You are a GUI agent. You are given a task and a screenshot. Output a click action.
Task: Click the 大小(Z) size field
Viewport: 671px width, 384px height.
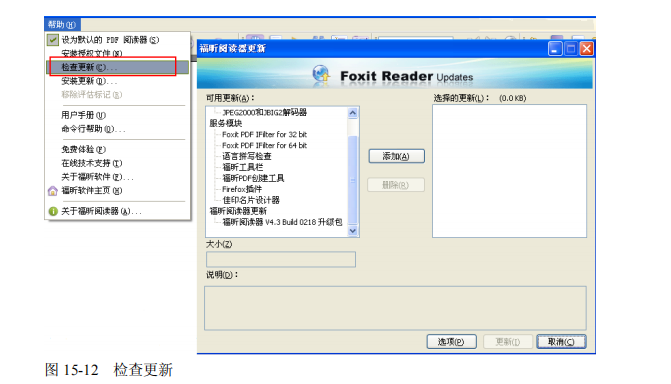(x=281, y=259)
